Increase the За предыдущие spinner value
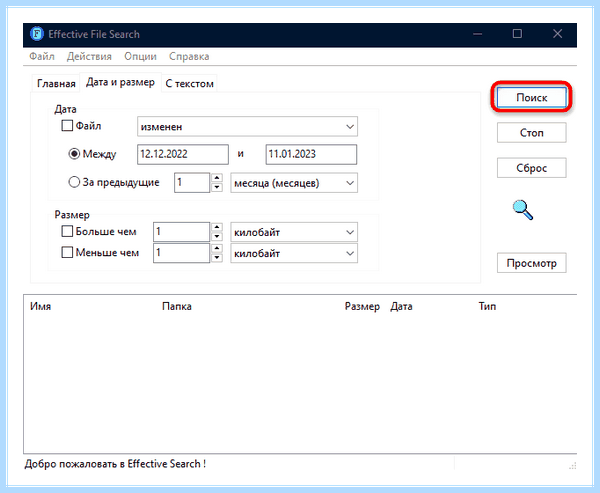Image resolution: width=600 pixels, height=493 pixels. point(217,178)
